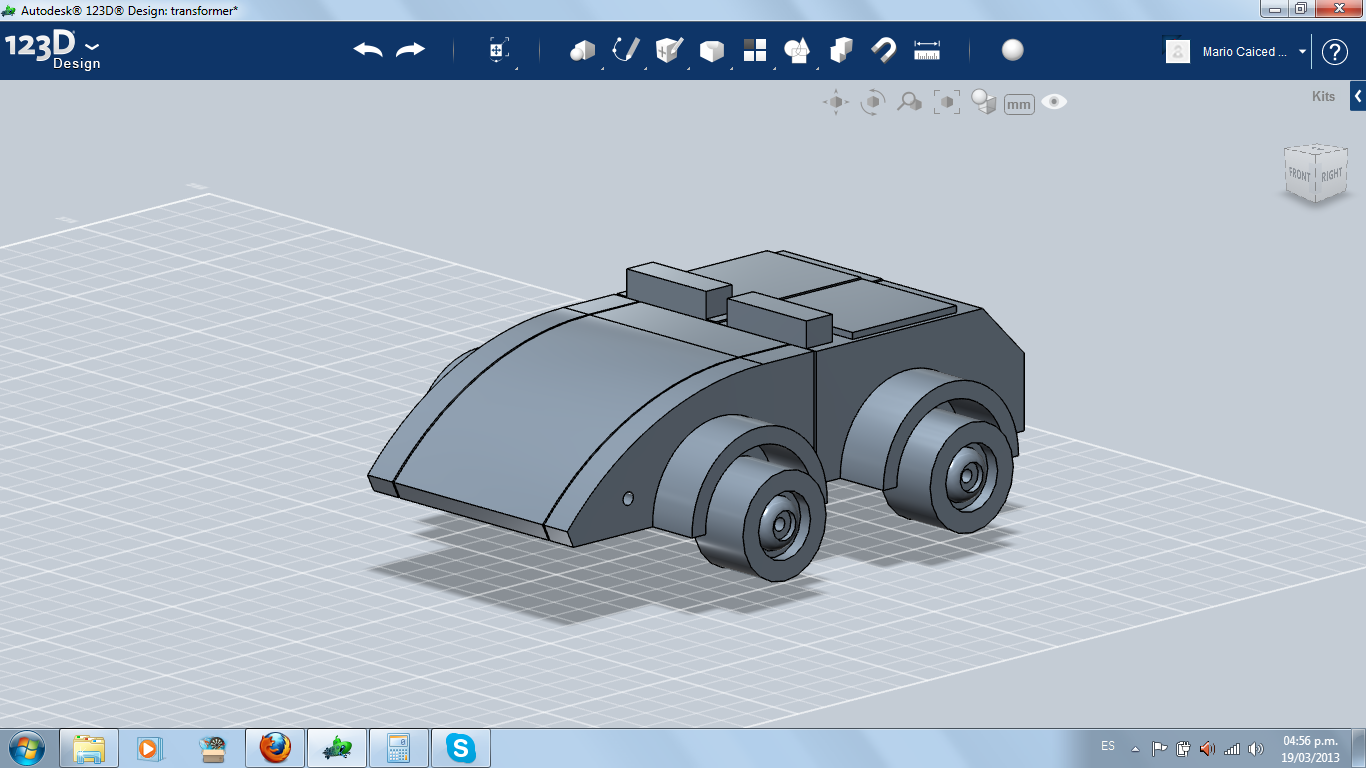Open the Help question mark

click(1335, 52)
